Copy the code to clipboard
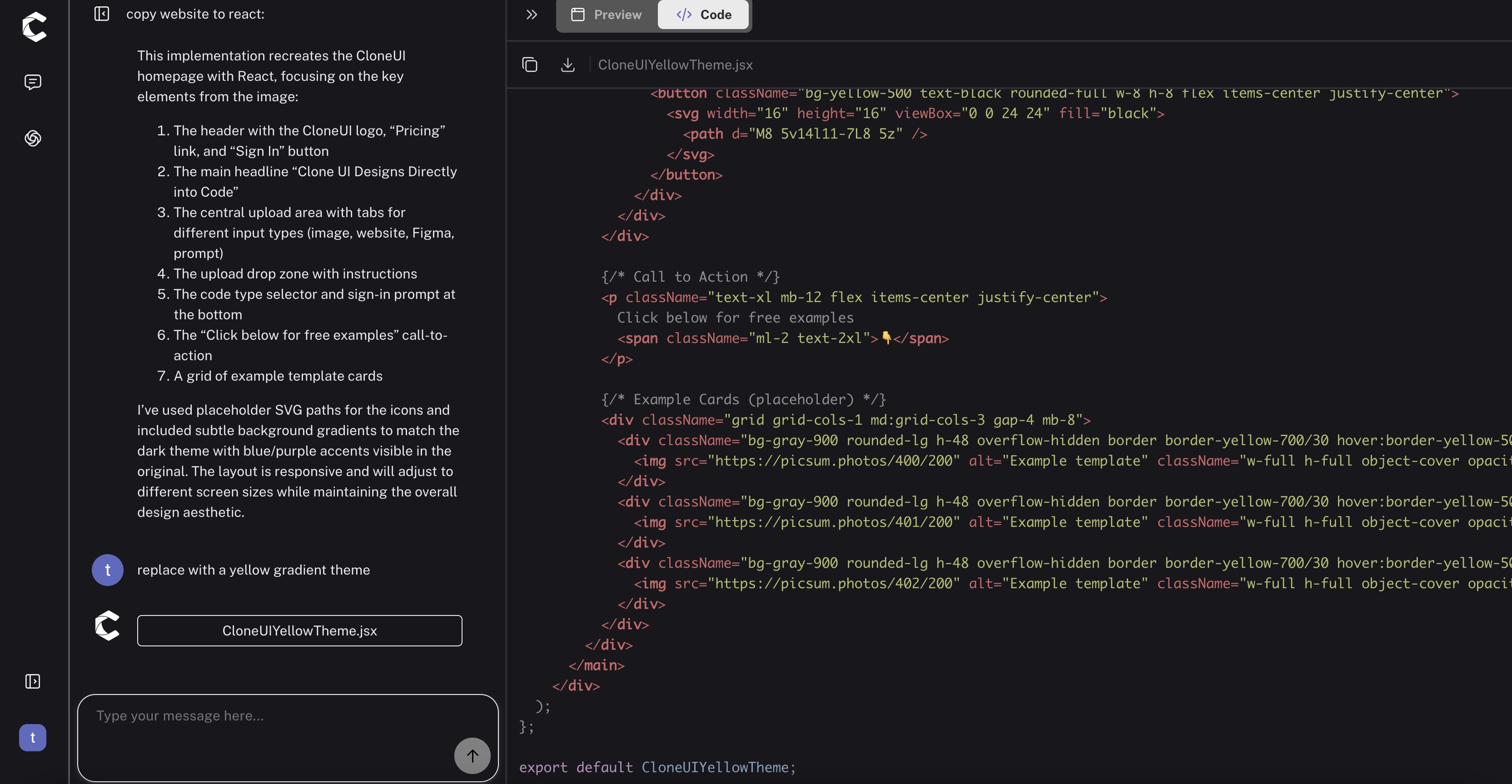 tap(529, 65)
